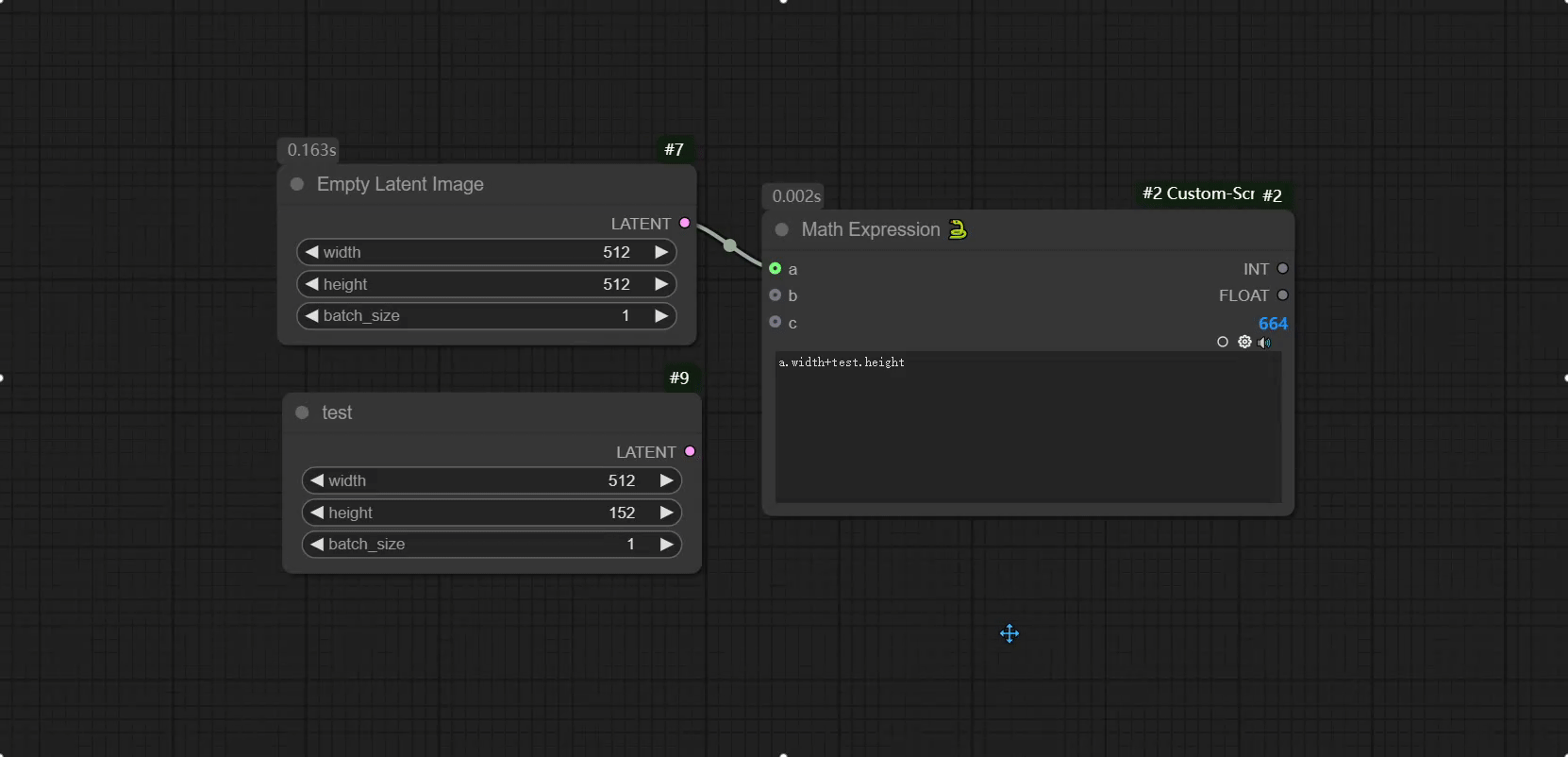The height and width of the screenshot is (757, 1568).
Task: Select input socket b on Math Expression
Action: point(776,295)
